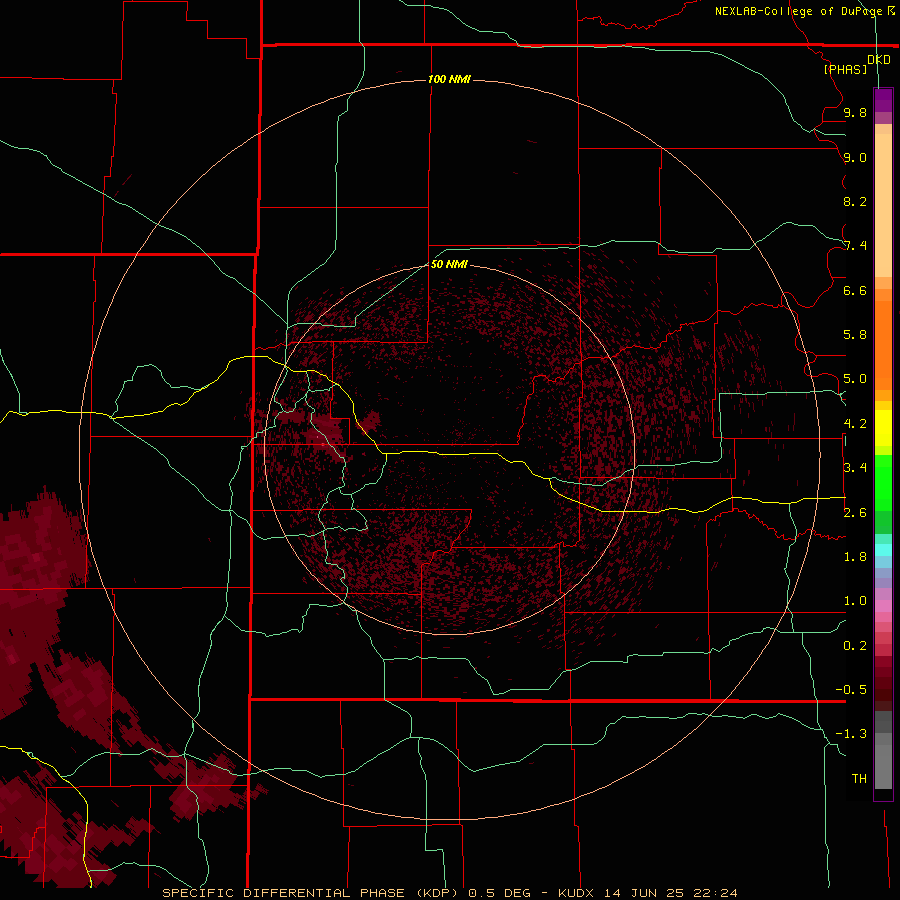
Task: Click the "SPECIFIC DIFFERENTIAL PHASE (KDP)" product title
Action: tap(310, 893)
